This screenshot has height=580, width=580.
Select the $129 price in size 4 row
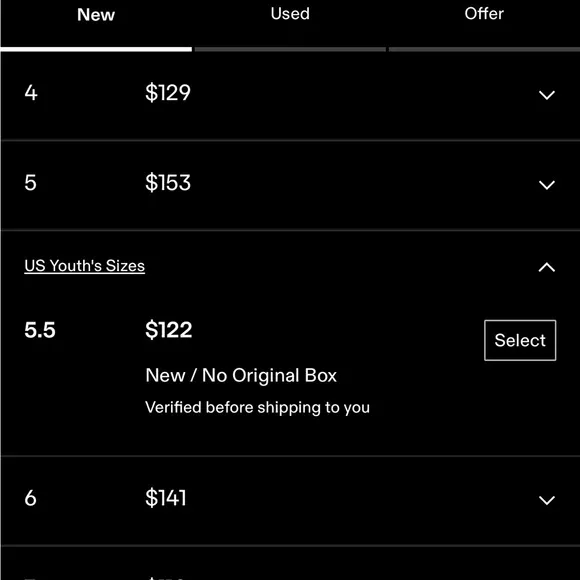(x=168, y=92)
